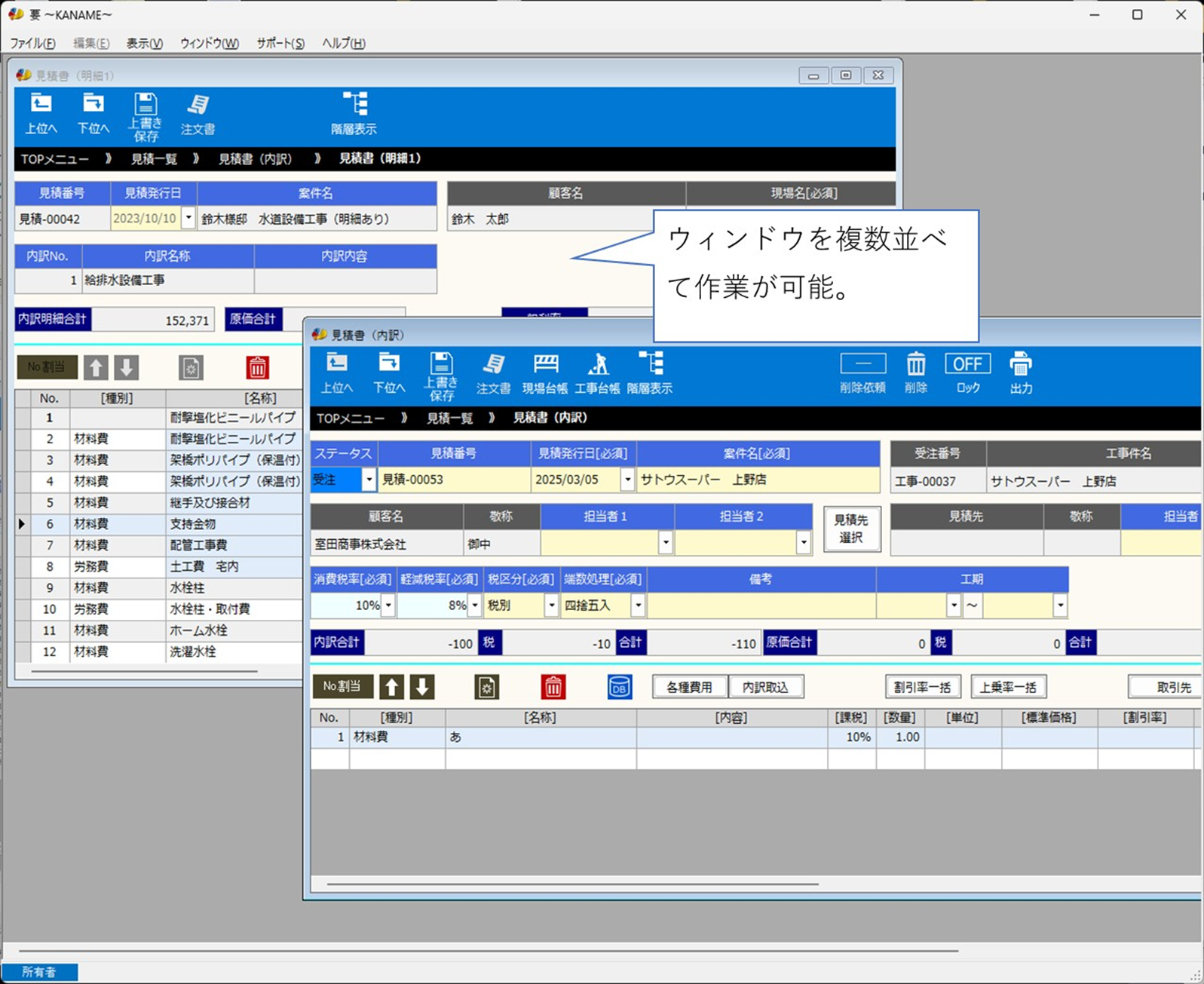Click the 削除 trash icon in toolbar
This screenshot has width=1204, height=984.
point(915,373)
